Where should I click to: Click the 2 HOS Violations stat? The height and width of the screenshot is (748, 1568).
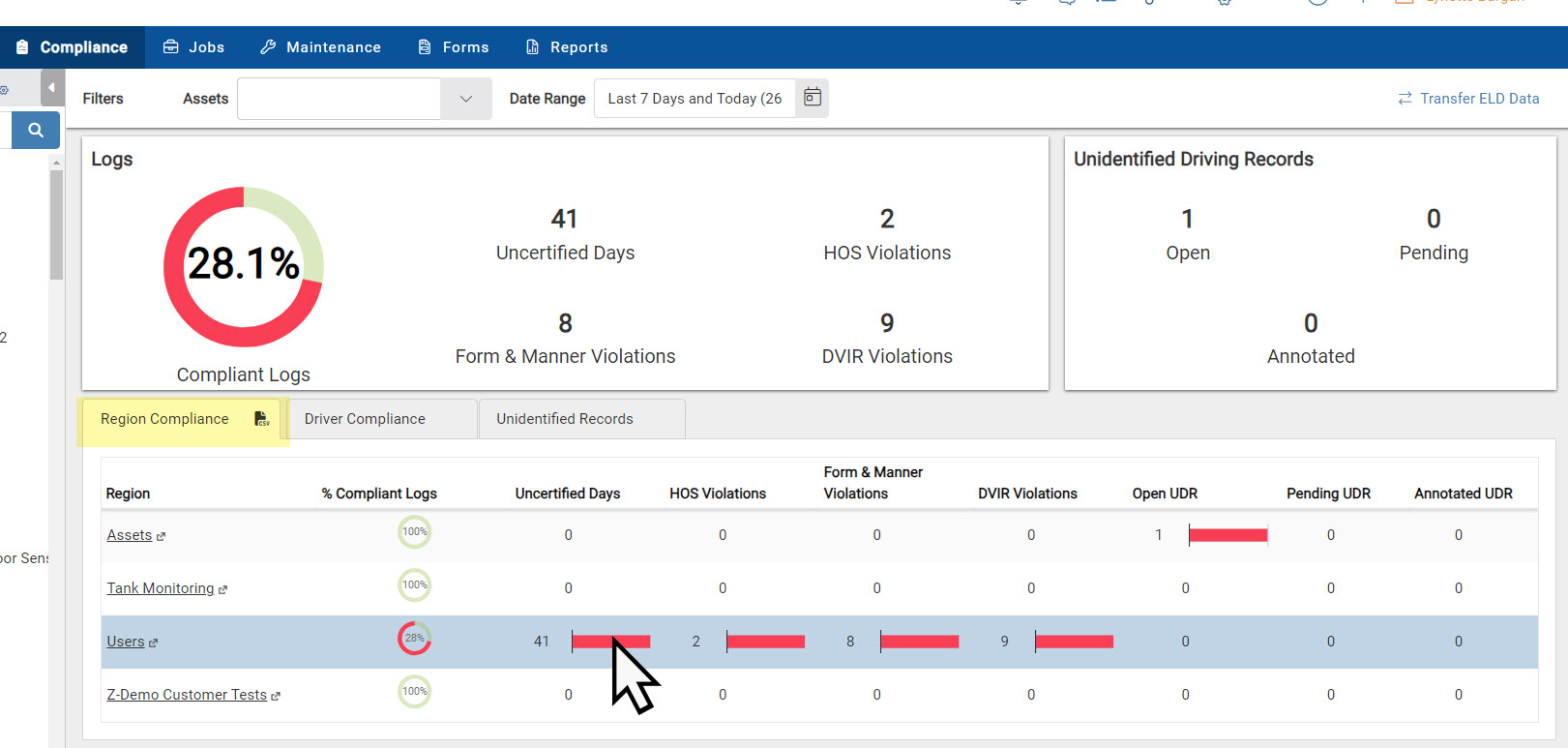887,235
